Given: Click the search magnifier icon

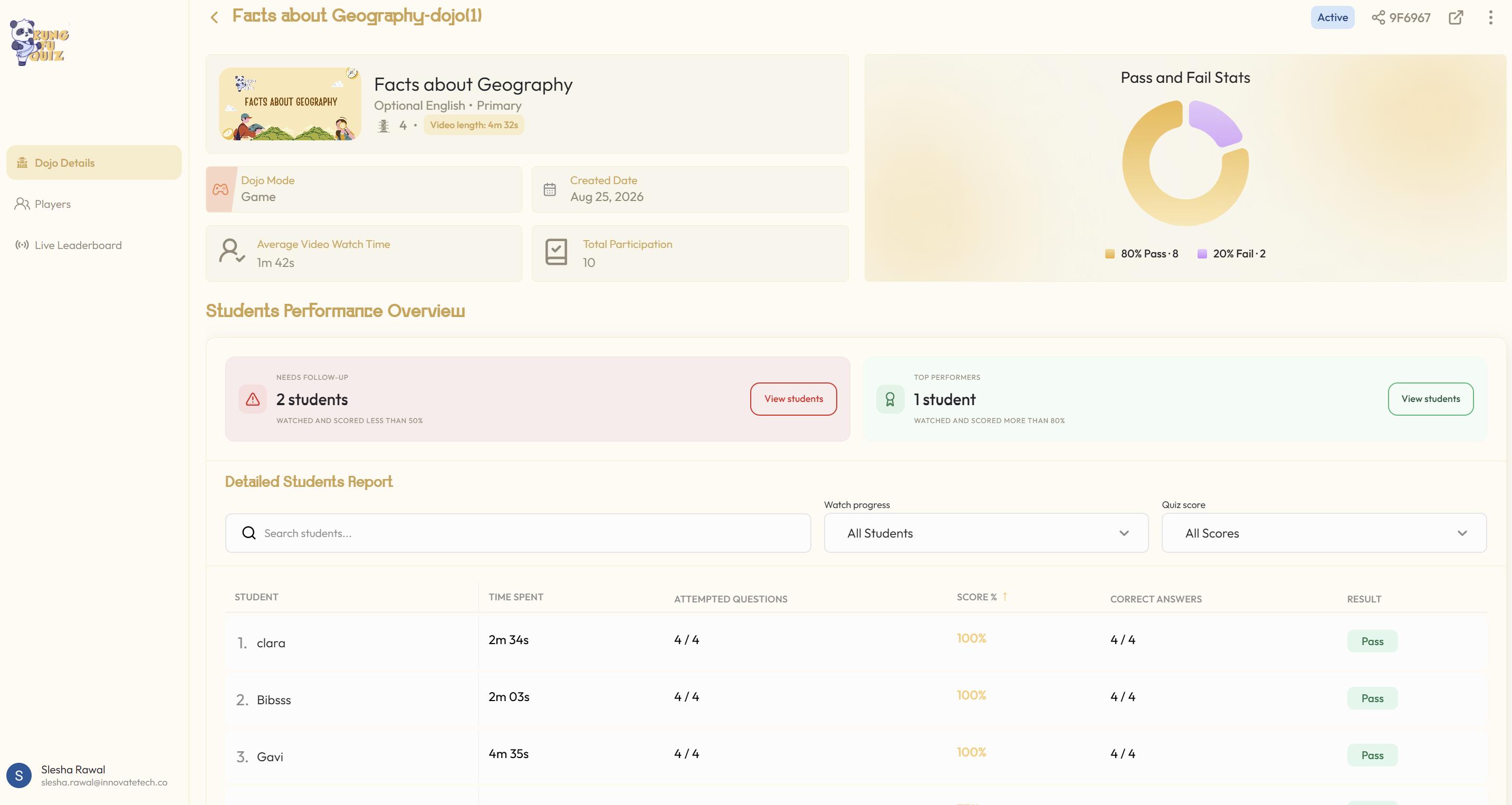Looking at the screenshot, I should (x=249, y=533).
